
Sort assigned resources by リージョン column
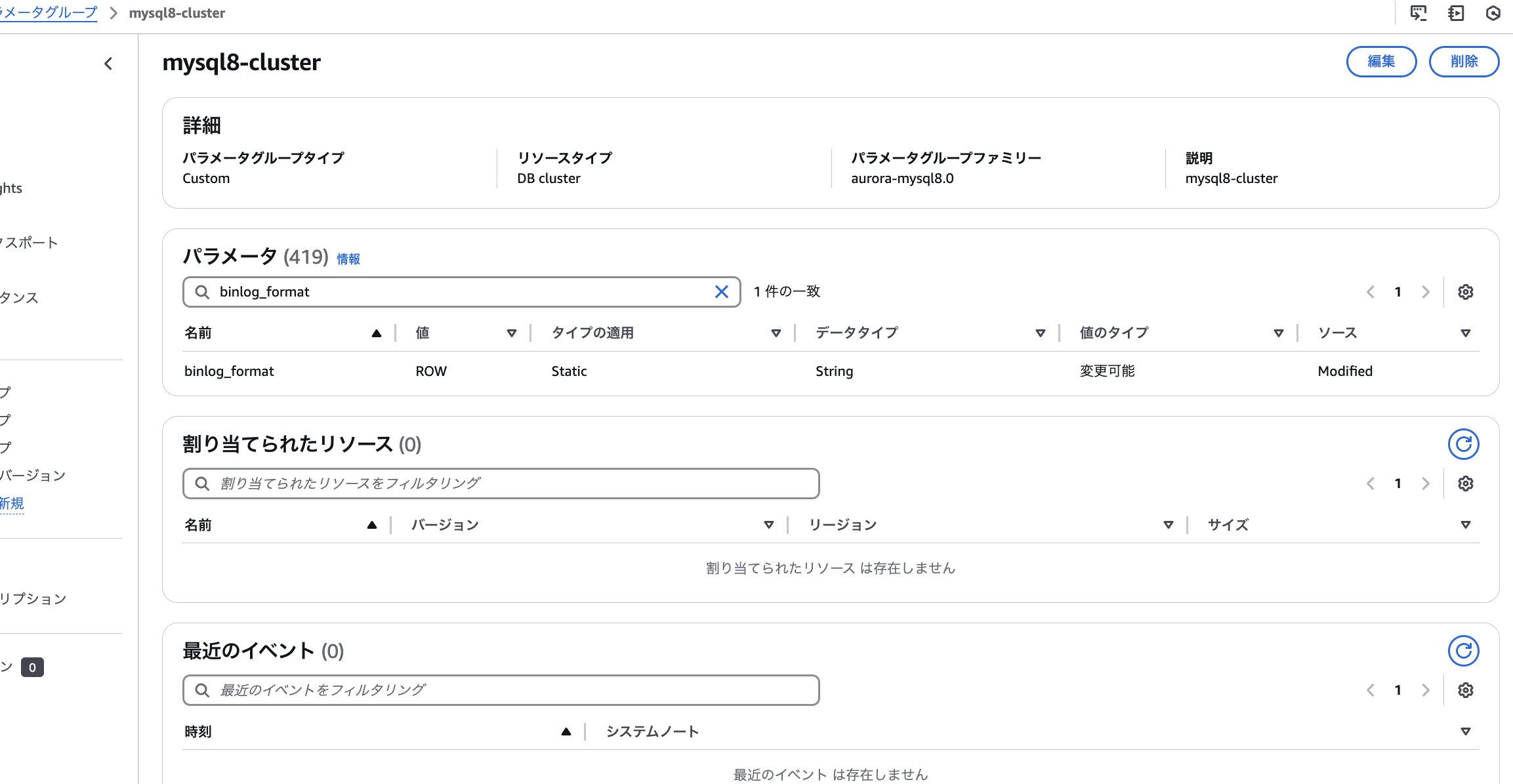click(1168, 525)
